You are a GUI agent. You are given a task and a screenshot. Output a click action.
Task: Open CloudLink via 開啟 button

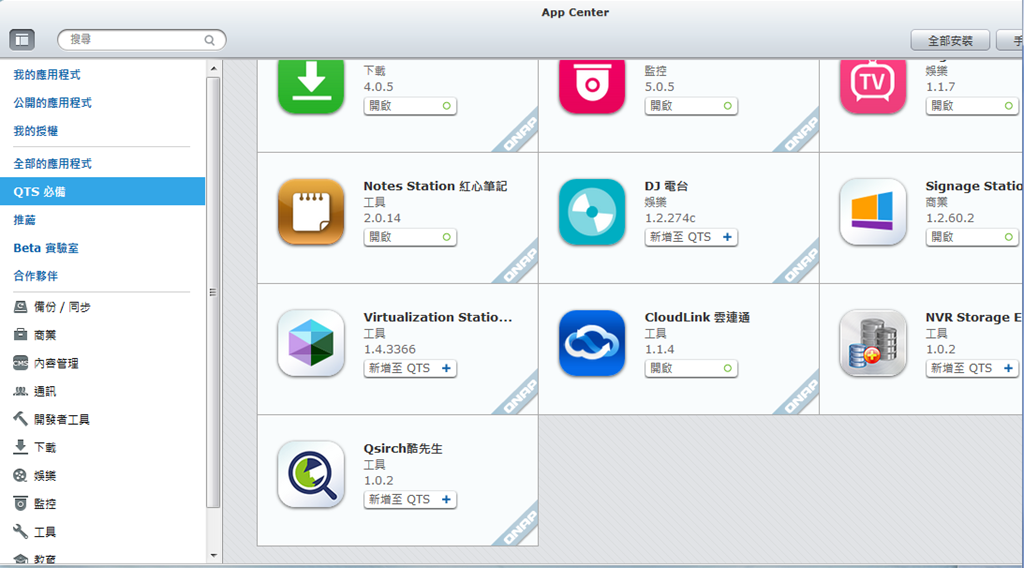[x=691, y=368]
